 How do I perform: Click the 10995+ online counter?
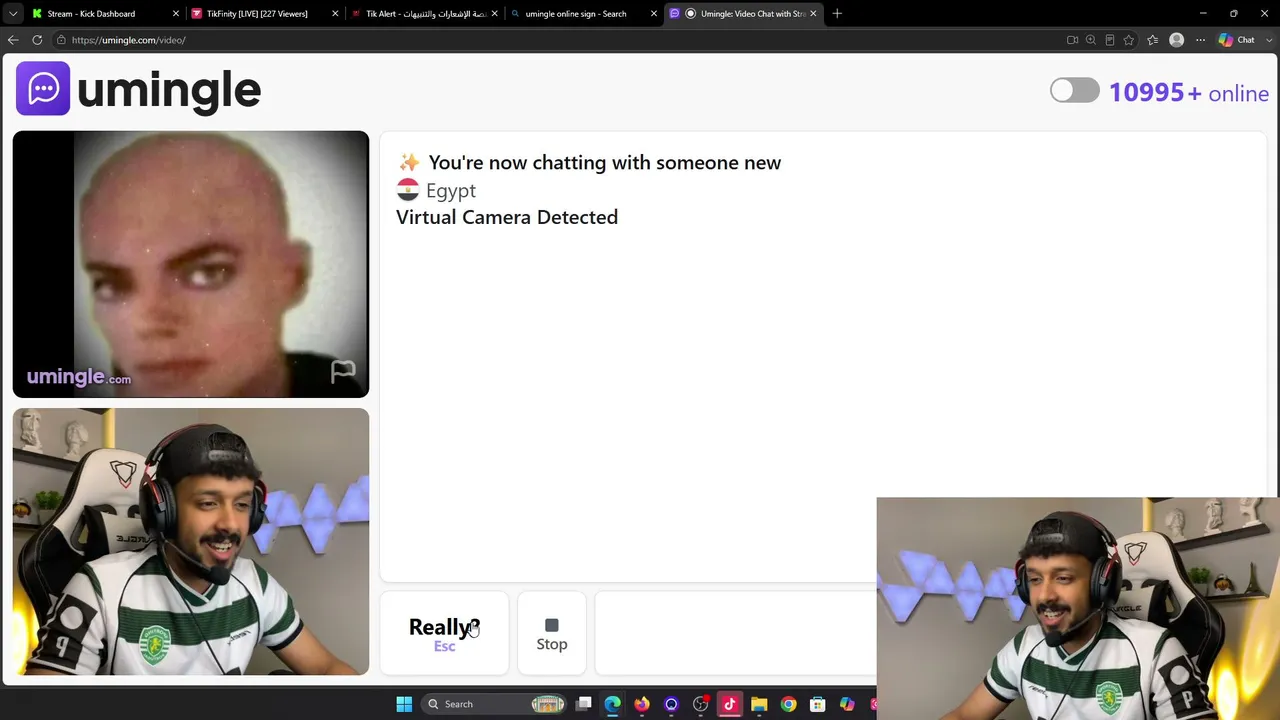coord(1189,93)
